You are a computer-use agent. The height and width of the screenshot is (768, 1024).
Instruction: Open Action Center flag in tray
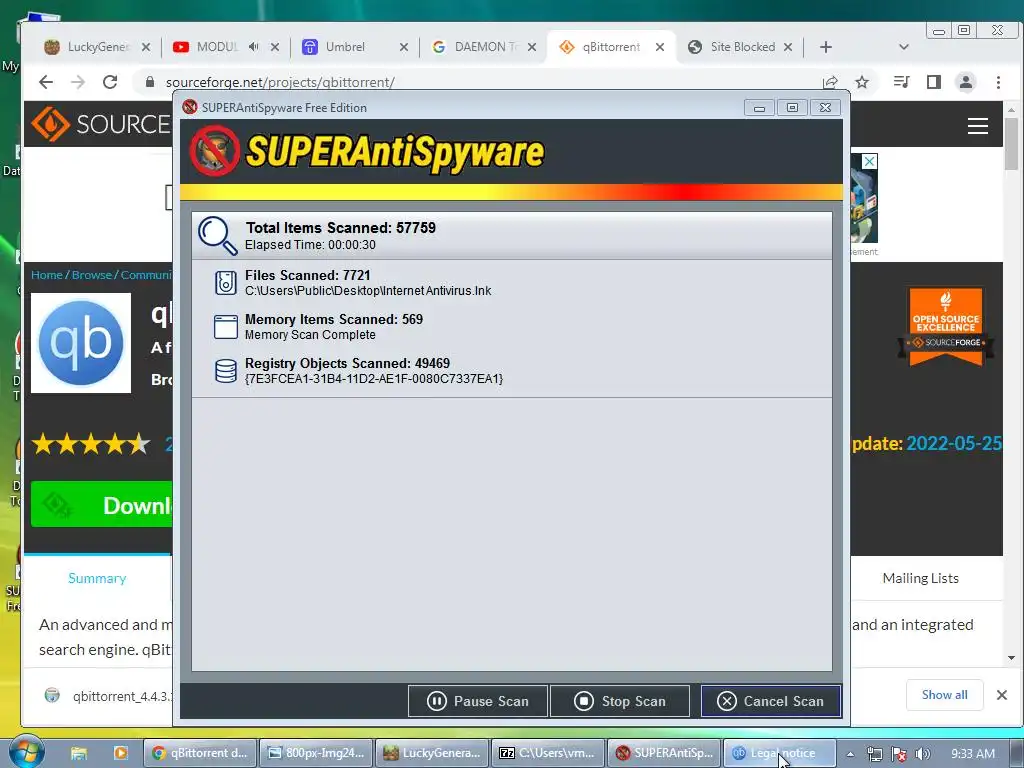coord(899,754)
